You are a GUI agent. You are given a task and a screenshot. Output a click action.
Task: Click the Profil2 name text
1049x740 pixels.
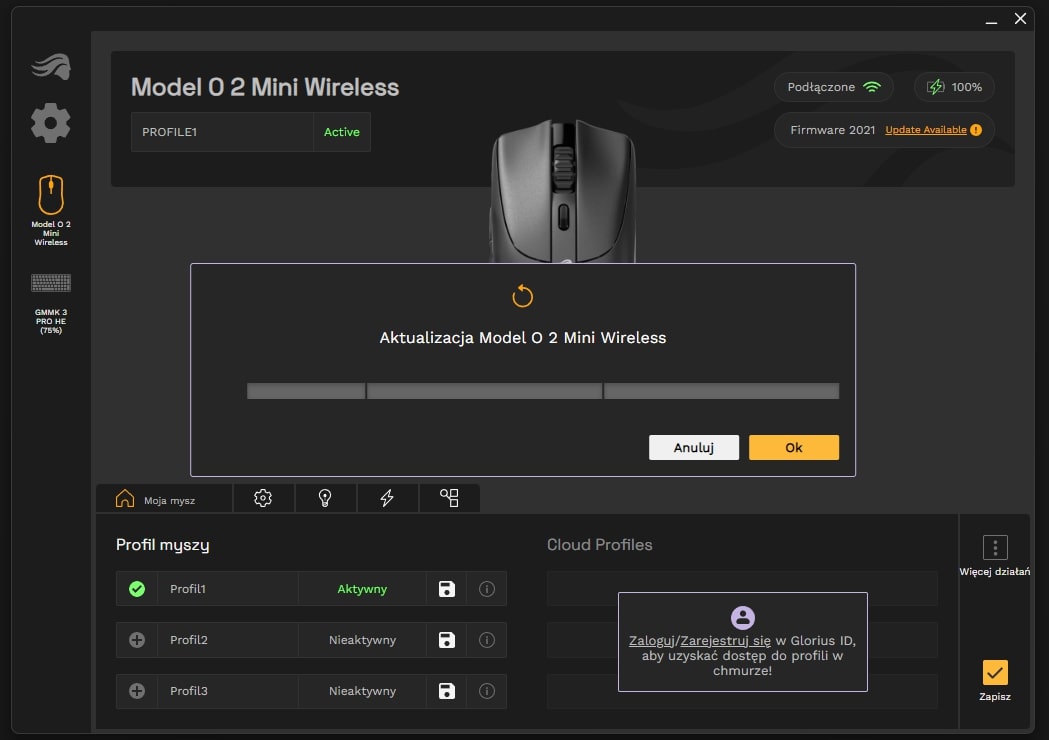click(189, 640)
